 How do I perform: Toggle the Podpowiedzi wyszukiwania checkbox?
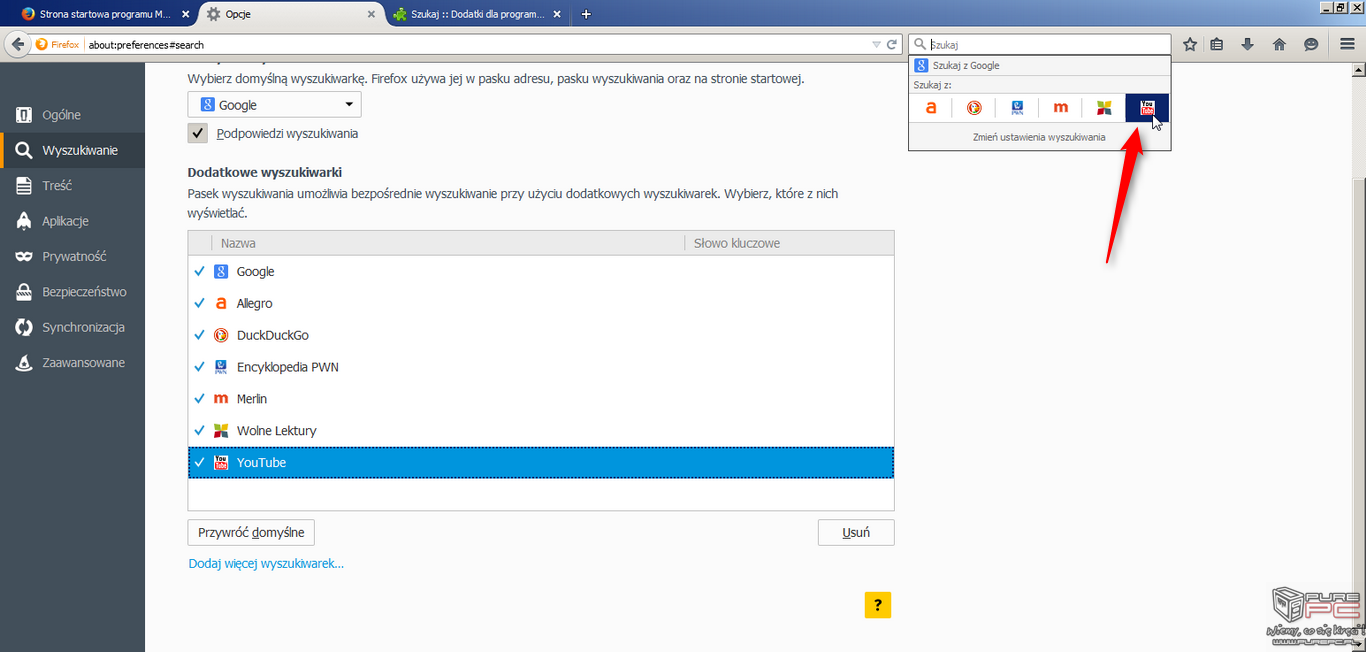pyautogui.click(x=198, y=134)
